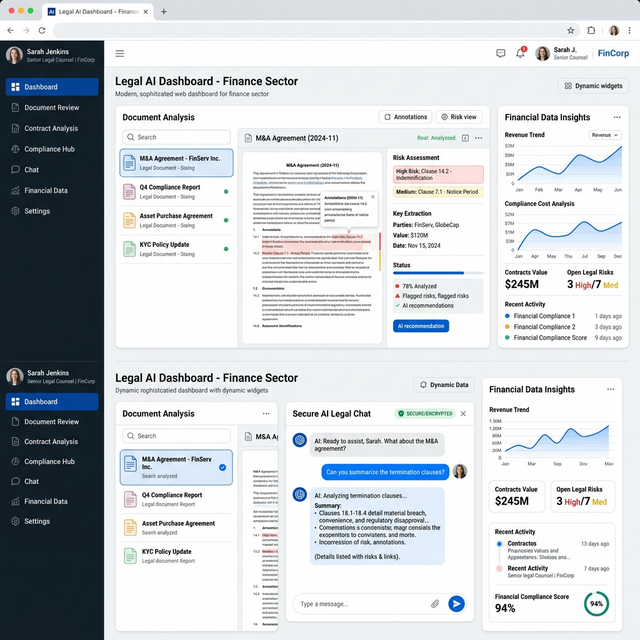The height and width of the screenshot is (640, 640).
Task: Open the browser kebab menu
Action: pos(630,30)
